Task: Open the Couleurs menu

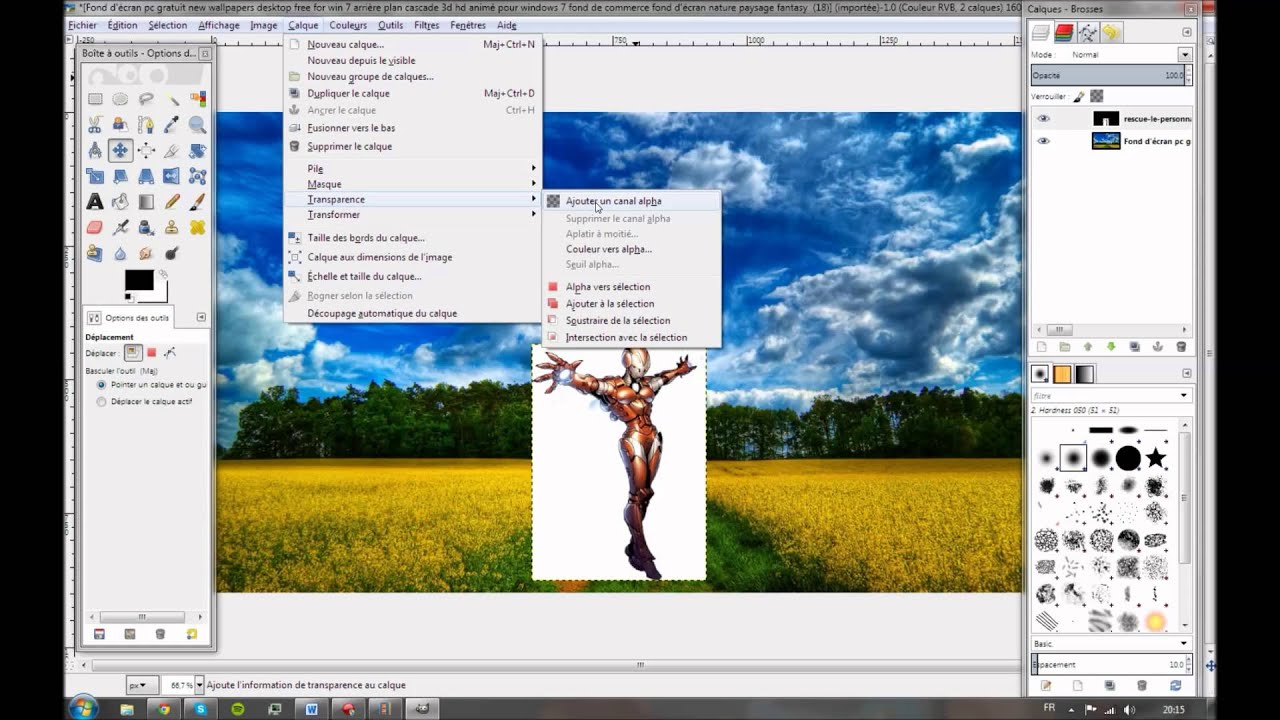Action: (x=348, y=25)
